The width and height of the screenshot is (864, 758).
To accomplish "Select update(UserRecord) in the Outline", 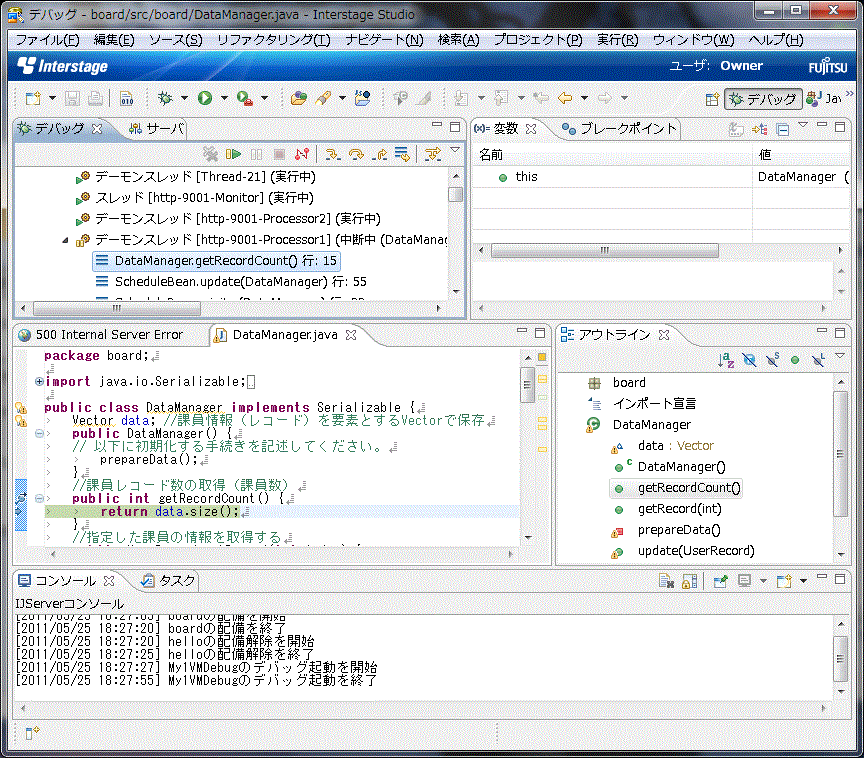I will pyautogui.click(x=696, y=551).
